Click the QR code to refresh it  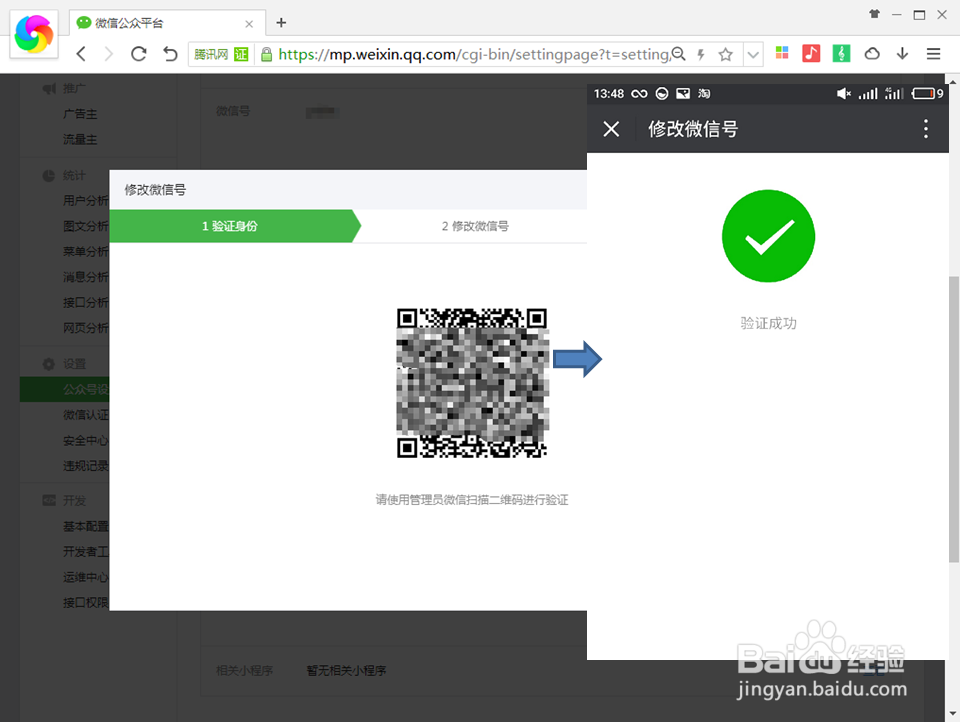click(x=472, y=381)
